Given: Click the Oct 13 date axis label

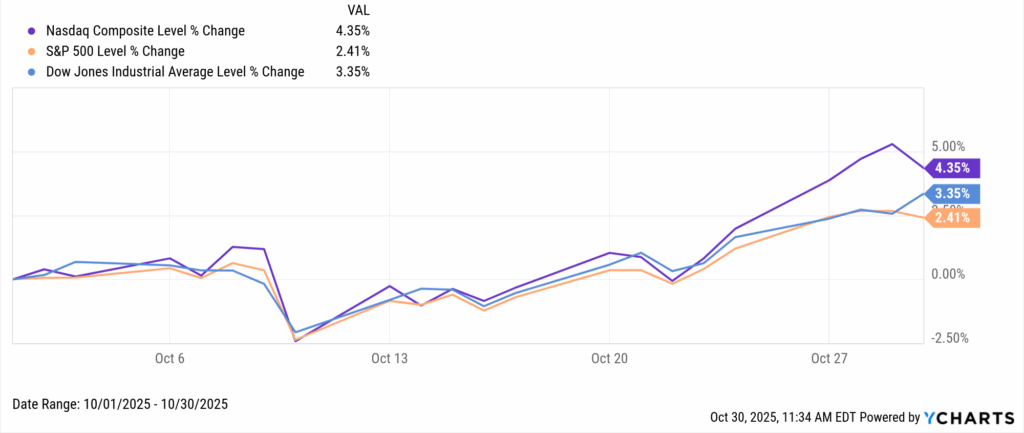Looking at the screenshot, I should pyautogui.click(x=391, y=357).
